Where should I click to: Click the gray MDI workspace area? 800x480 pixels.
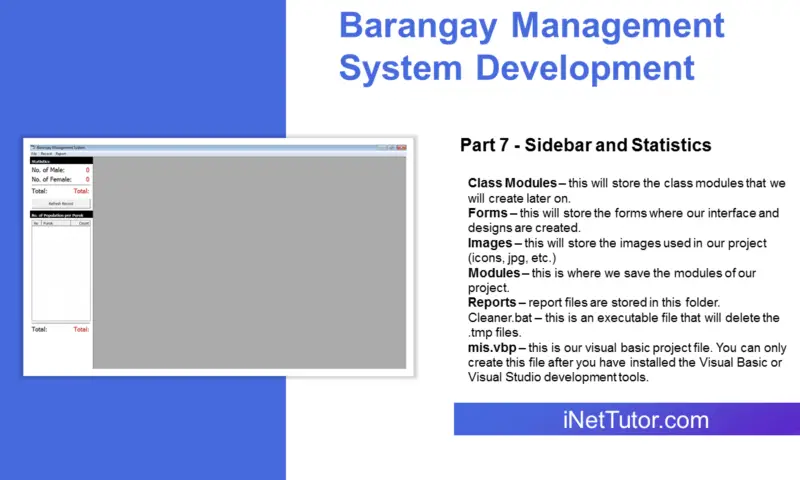249,262
